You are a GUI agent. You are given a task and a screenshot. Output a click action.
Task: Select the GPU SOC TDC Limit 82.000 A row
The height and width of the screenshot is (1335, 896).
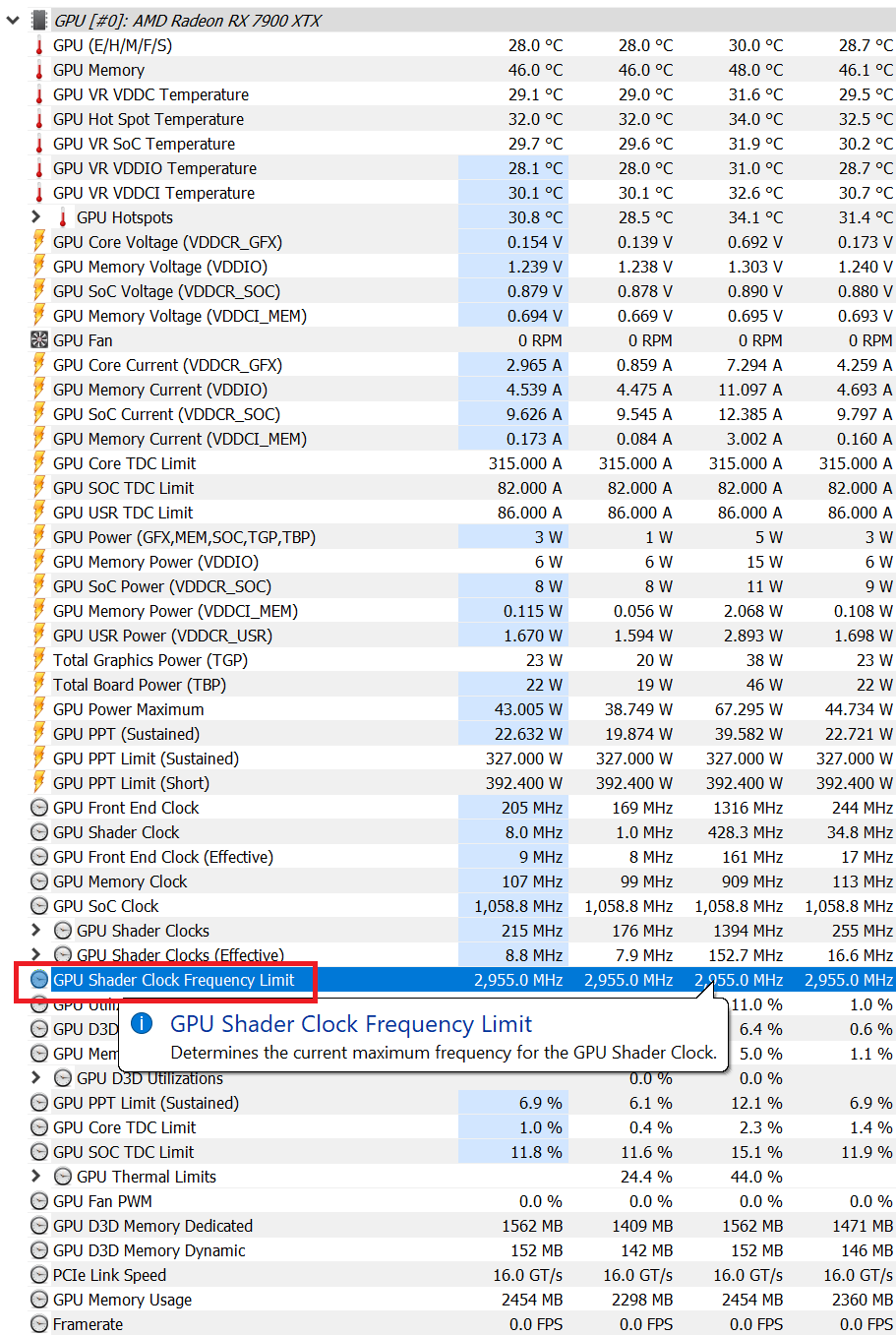[x=462, y=488]
